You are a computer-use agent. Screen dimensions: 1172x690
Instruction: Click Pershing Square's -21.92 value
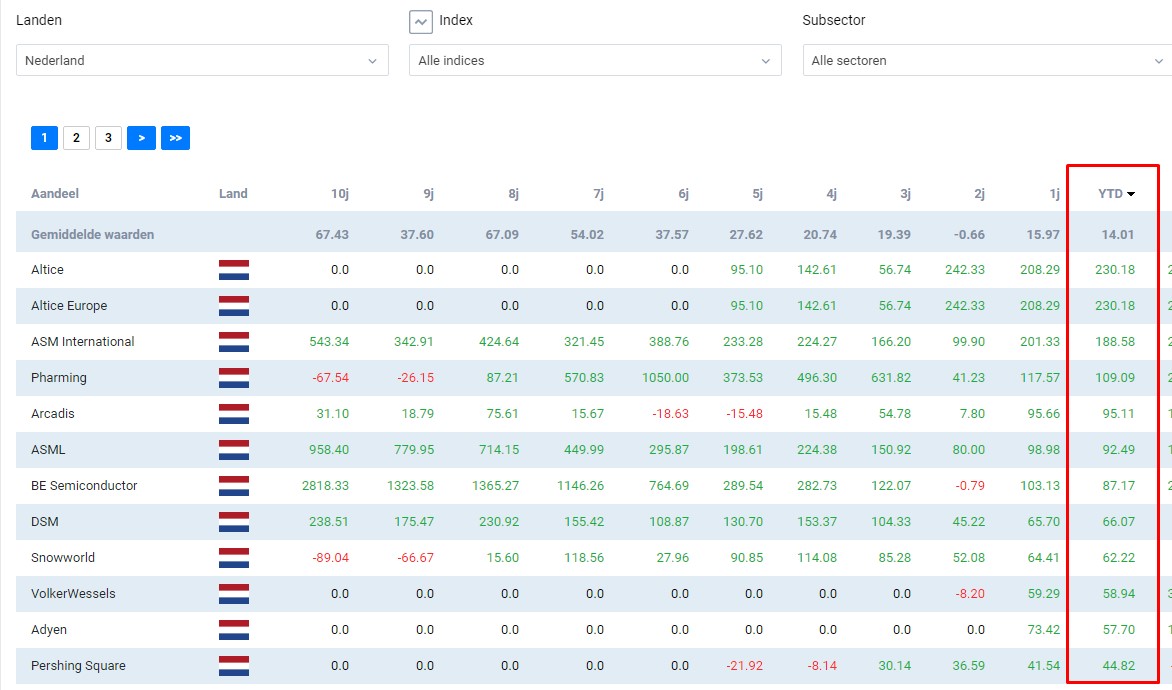(745, 665)
